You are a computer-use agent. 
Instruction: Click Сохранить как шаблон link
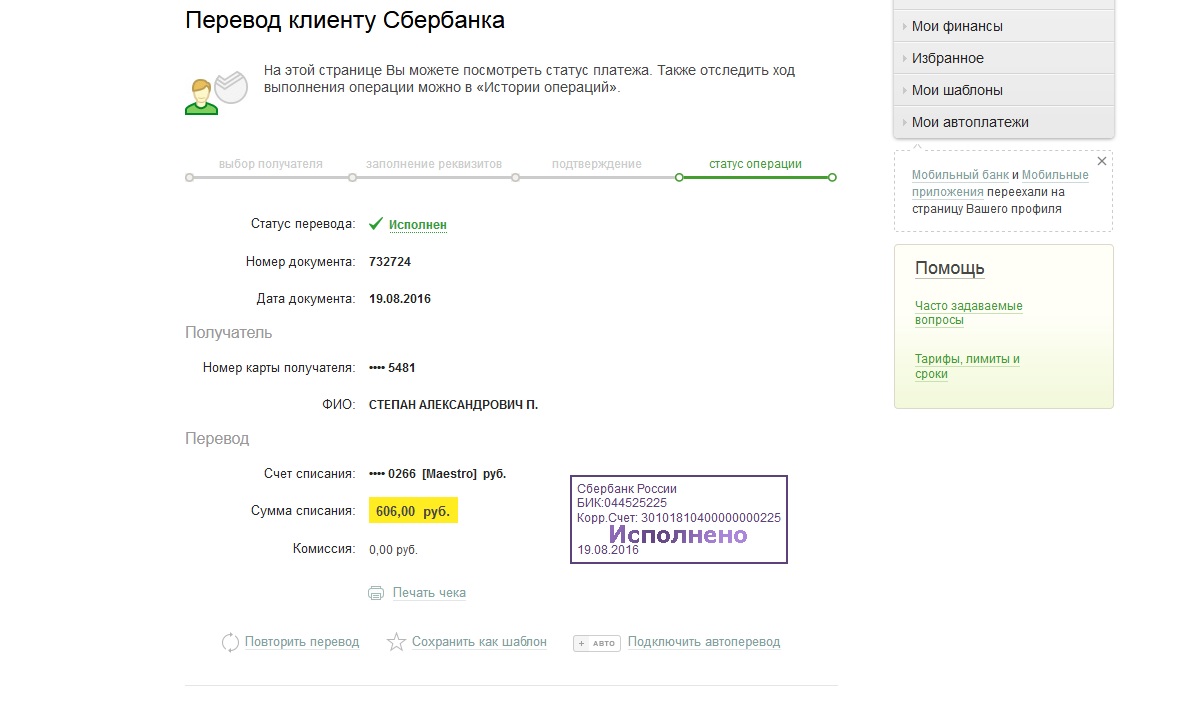pyautogui.click(x=479, y=642)
